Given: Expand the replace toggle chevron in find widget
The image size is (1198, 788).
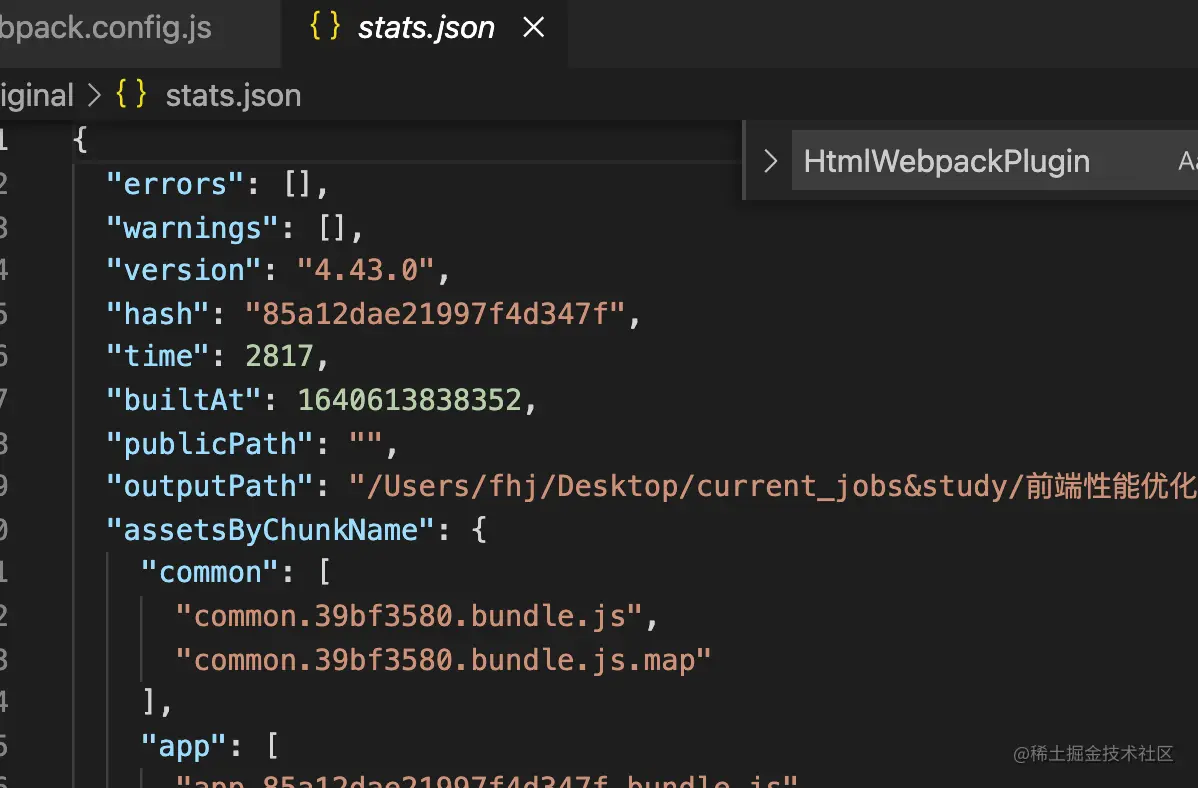Looking at the screenshot, I should [770, 161].
